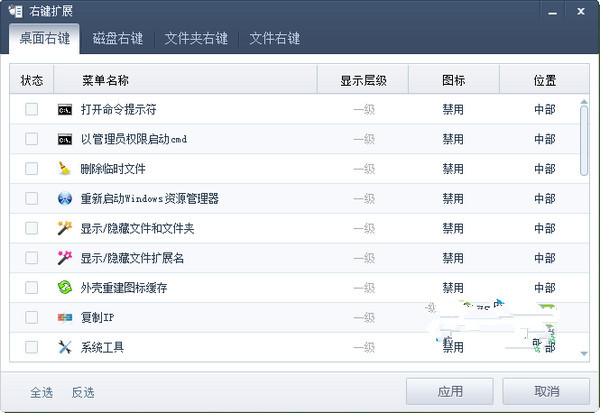Click the pink wand icon for 显示/隐藏文件扩展名
The image size is (600, 413).
[65, 258]
